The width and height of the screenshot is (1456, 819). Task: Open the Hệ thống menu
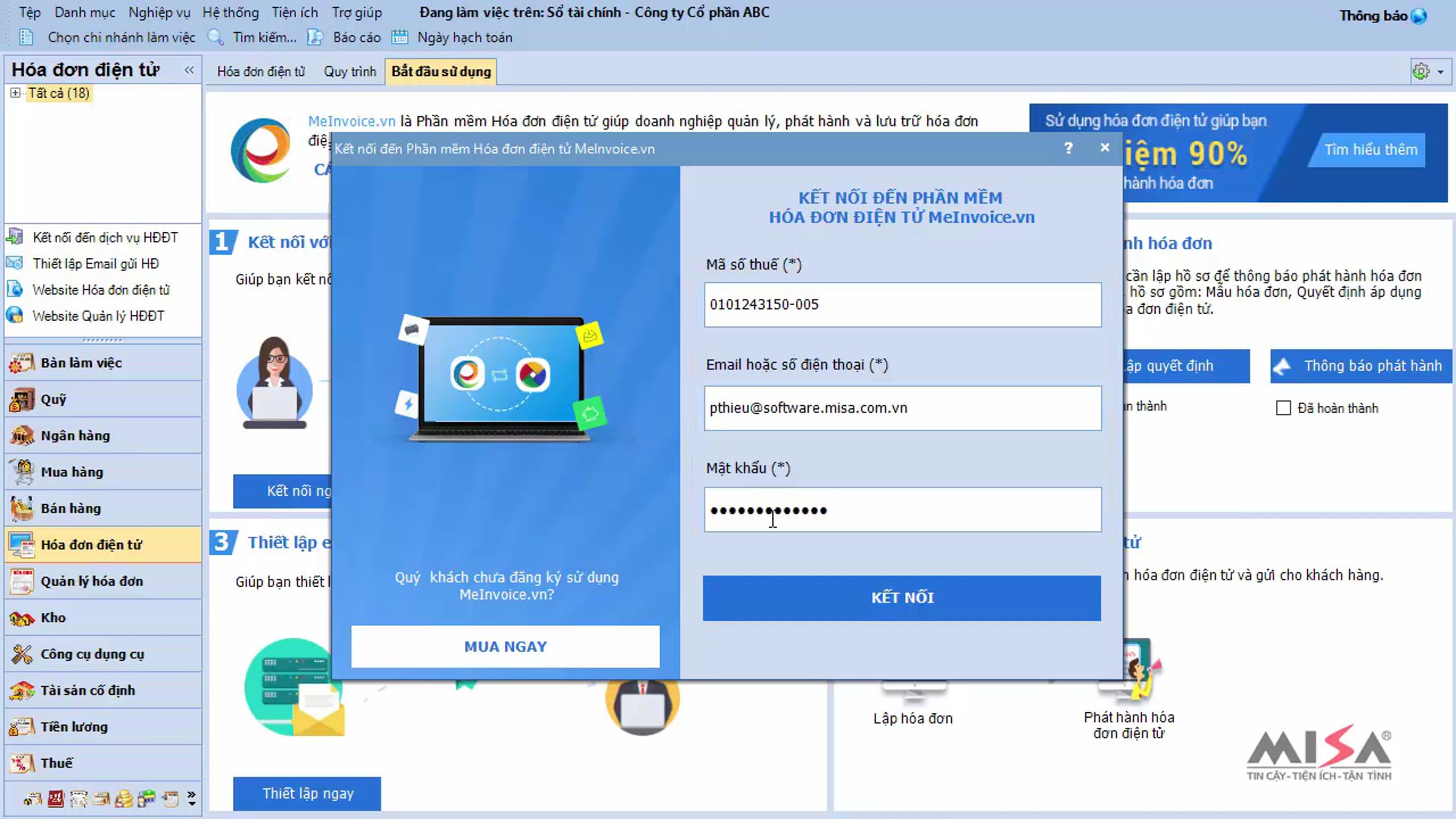(231, 12)
